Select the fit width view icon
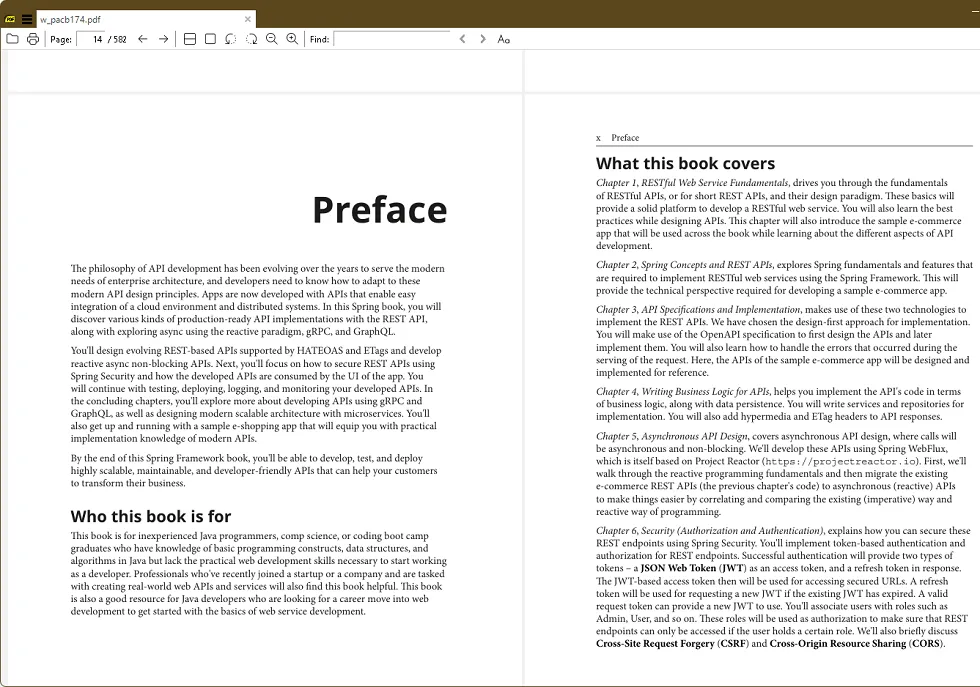This screenshot has width=980, height=687. point(190,39)
